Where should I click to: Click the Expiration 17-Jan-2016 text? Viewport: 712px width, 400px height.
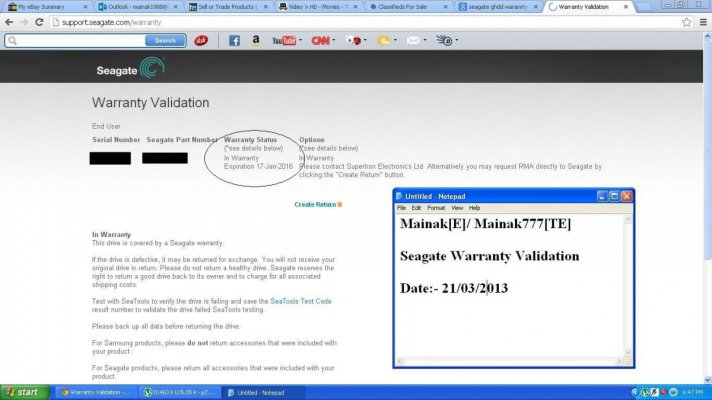point(258,167)
